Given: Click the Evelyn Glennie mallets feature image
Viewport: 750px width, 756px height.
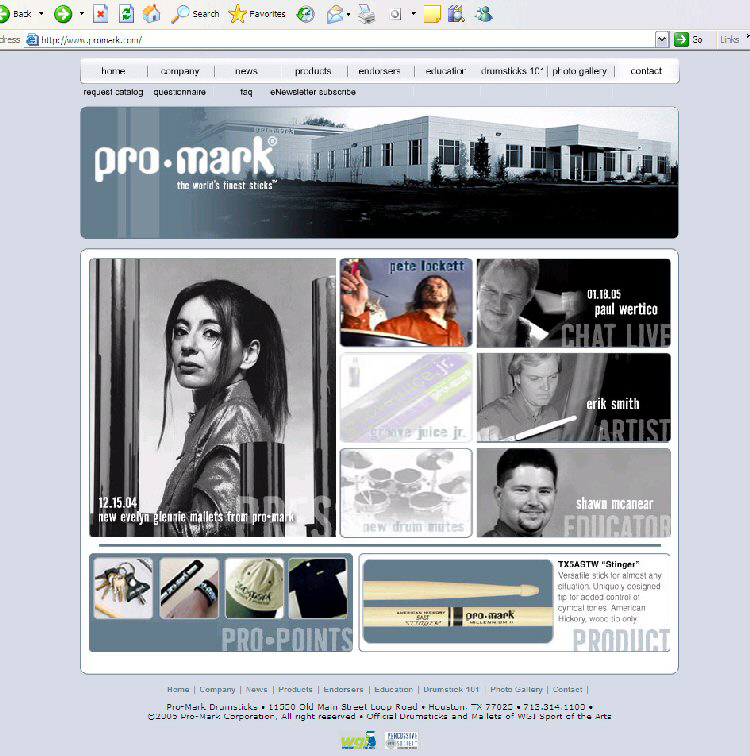Looking at the screenshot, I should (212, 397).
